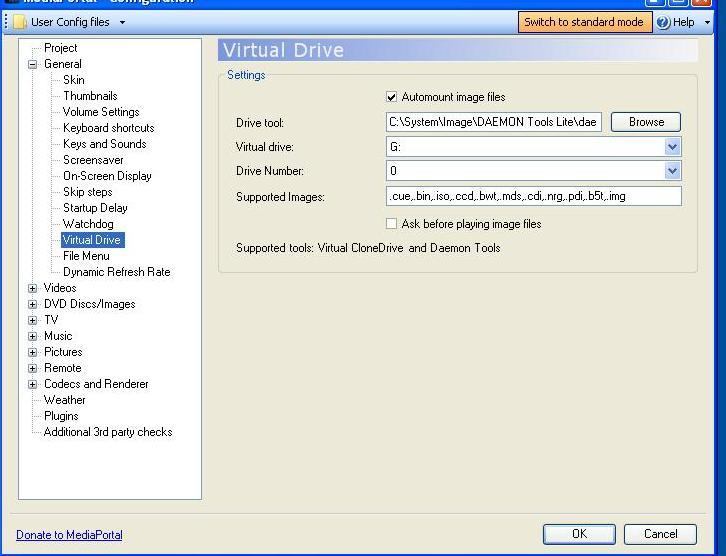This screenshot has width=726, height=556.
Task: Open Startup Delay settings
Action: point(95,208)
